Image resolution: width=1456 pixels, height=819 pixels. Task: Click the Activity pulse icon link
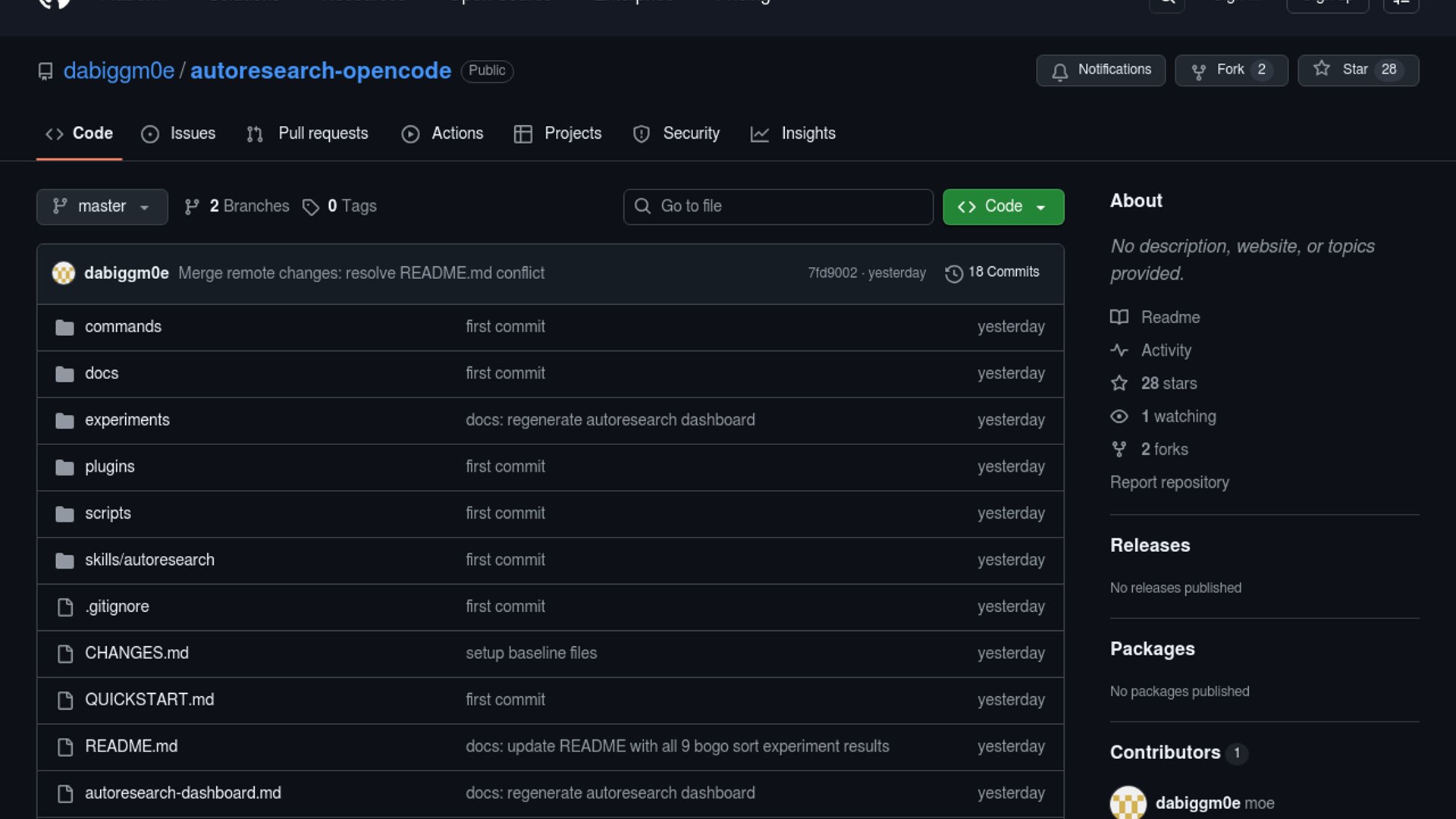(x=1119, y=350)
